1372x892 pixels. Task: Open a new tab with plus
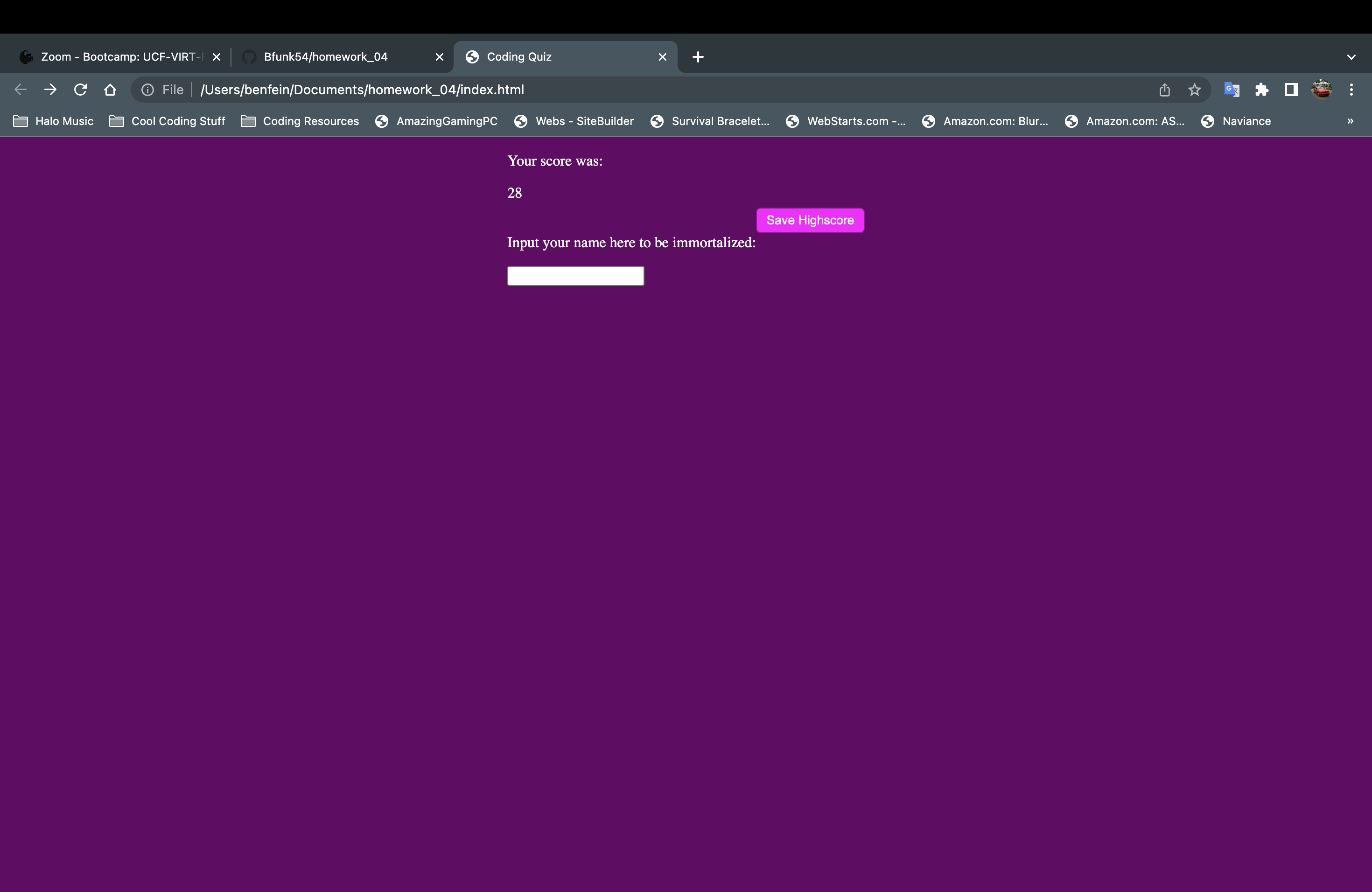698,57
